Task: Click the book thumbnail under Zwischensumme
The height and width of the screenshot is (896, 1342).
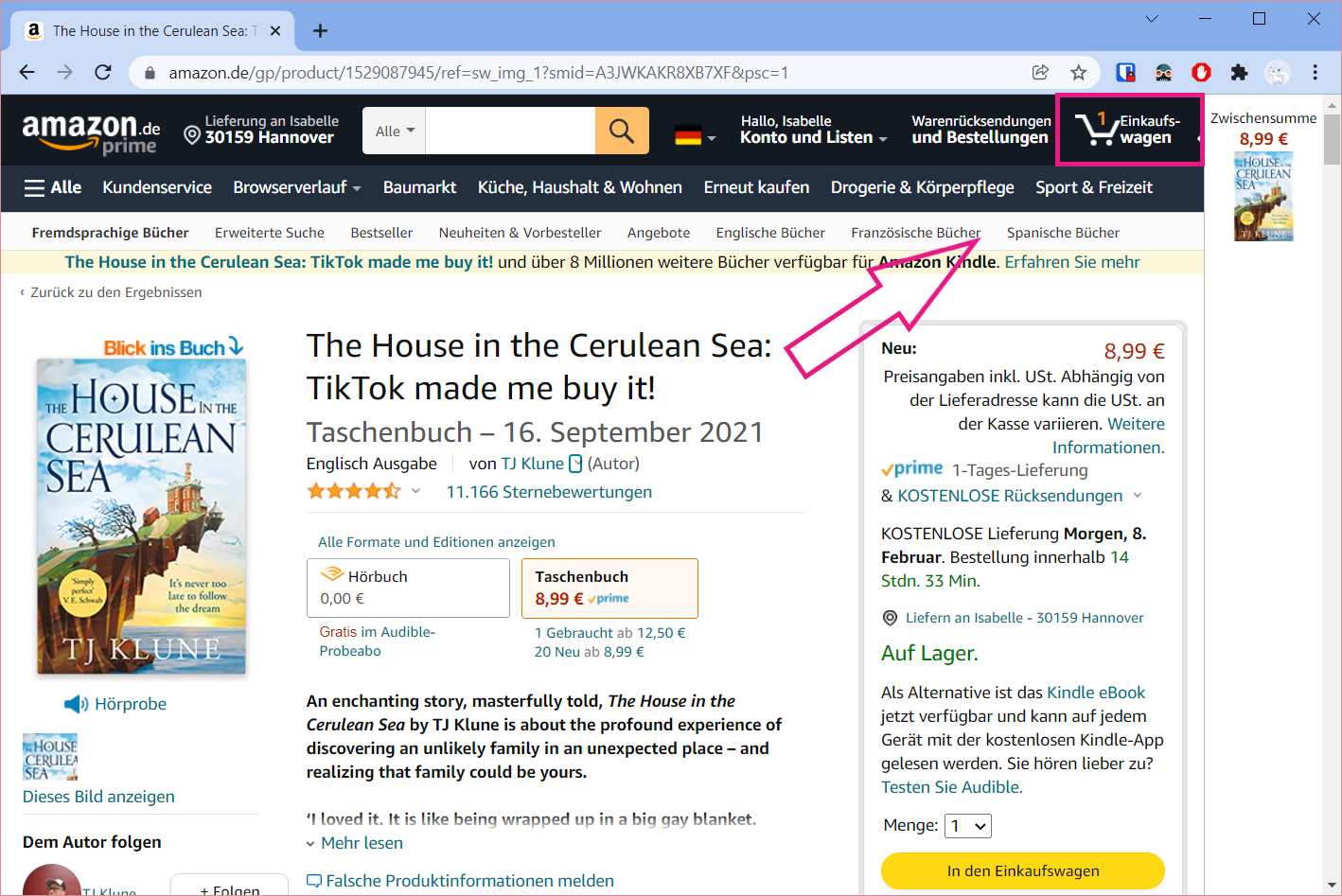Action: pyautogui.click(x=1263, y=197)
